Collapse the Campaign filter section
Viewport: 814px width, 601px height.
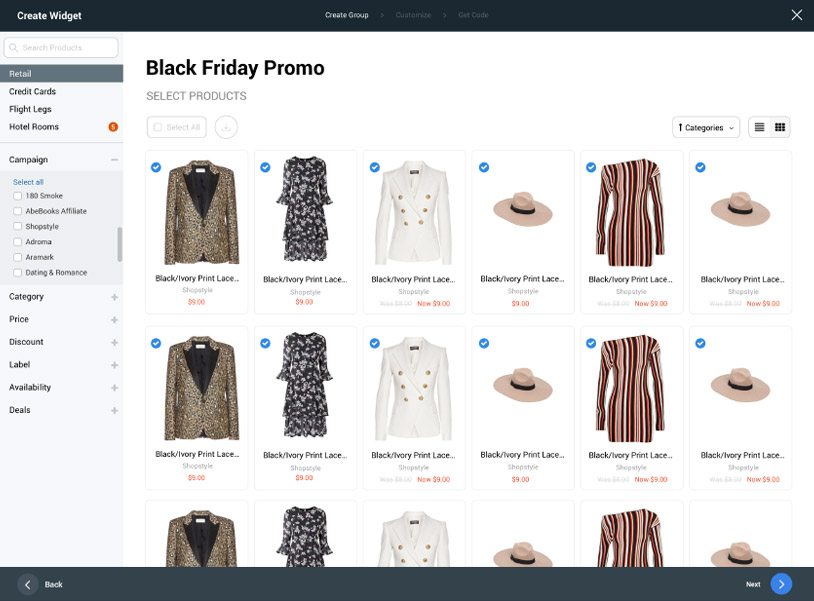115,159
